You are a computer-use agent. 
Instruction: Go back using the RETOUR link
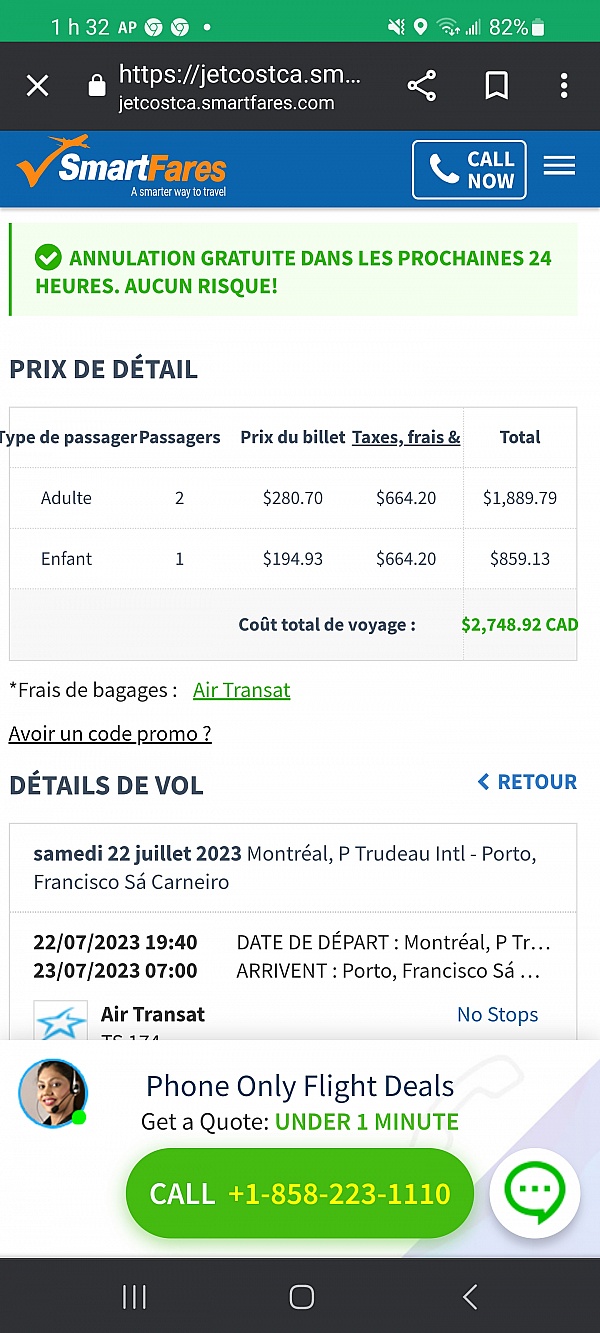tap(527, 782)
